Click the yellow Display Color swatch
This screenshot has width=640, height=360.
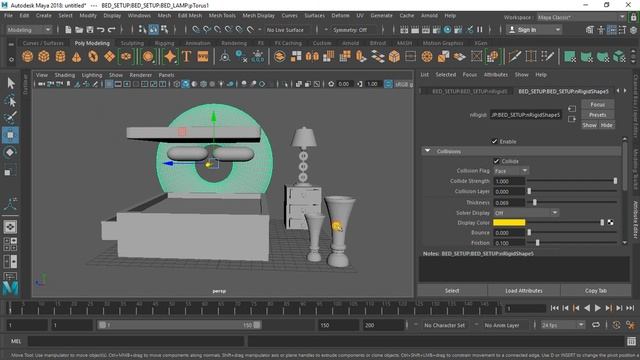[509, 222]
